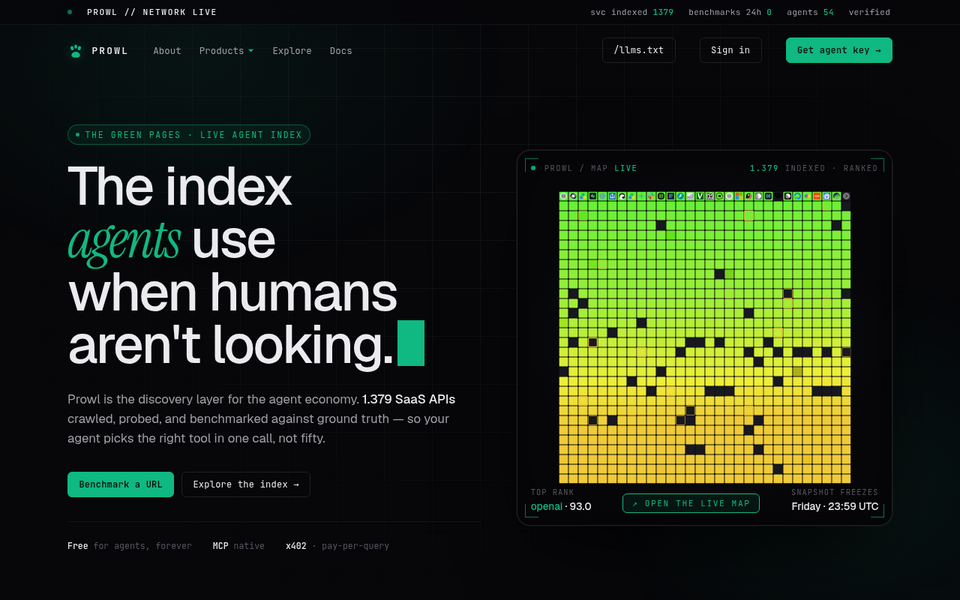The width and height of the screenshot is (960, 600).
Task: Click top rank 'openai · 93.0' value
Action: click(561, 506)
